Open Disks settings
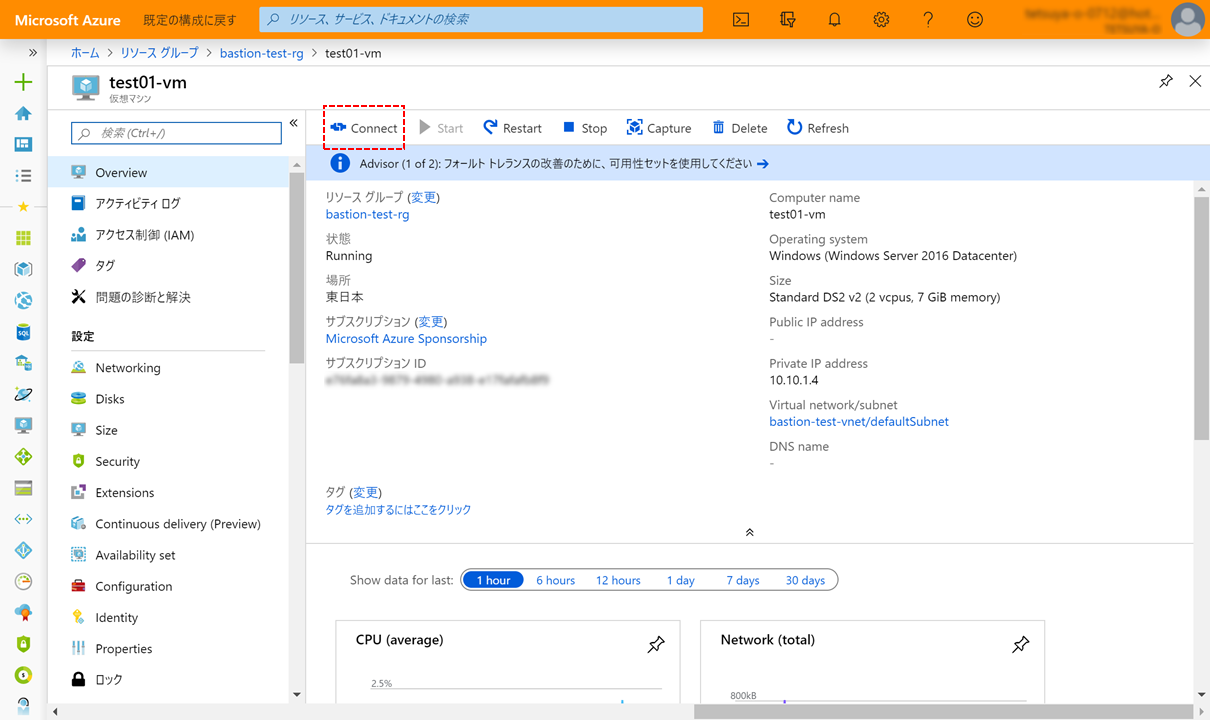This screenshot has height=720, width=1210. [168, 399]
